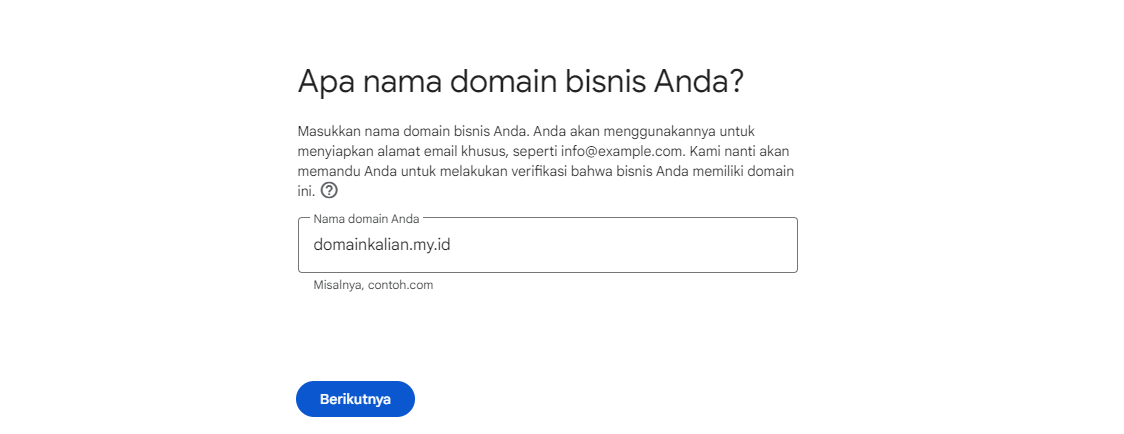Show domain help via the circled question mark
Screen dimensions: 1124x434
pyautogui.click(x=329, y=190)
